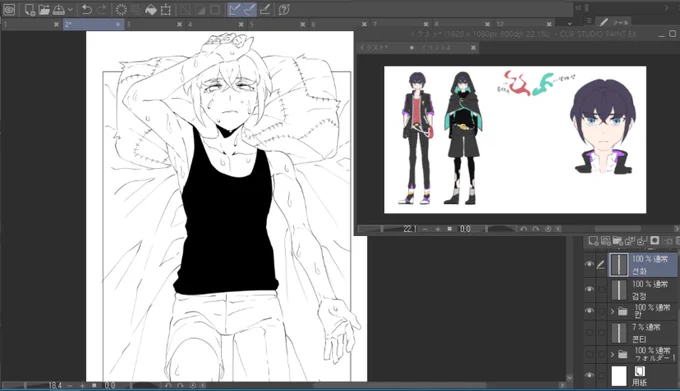The width and height of the screenshot is (680, 391).
Task: Collapse palette dock with double chevron
Action: point(578,7)
